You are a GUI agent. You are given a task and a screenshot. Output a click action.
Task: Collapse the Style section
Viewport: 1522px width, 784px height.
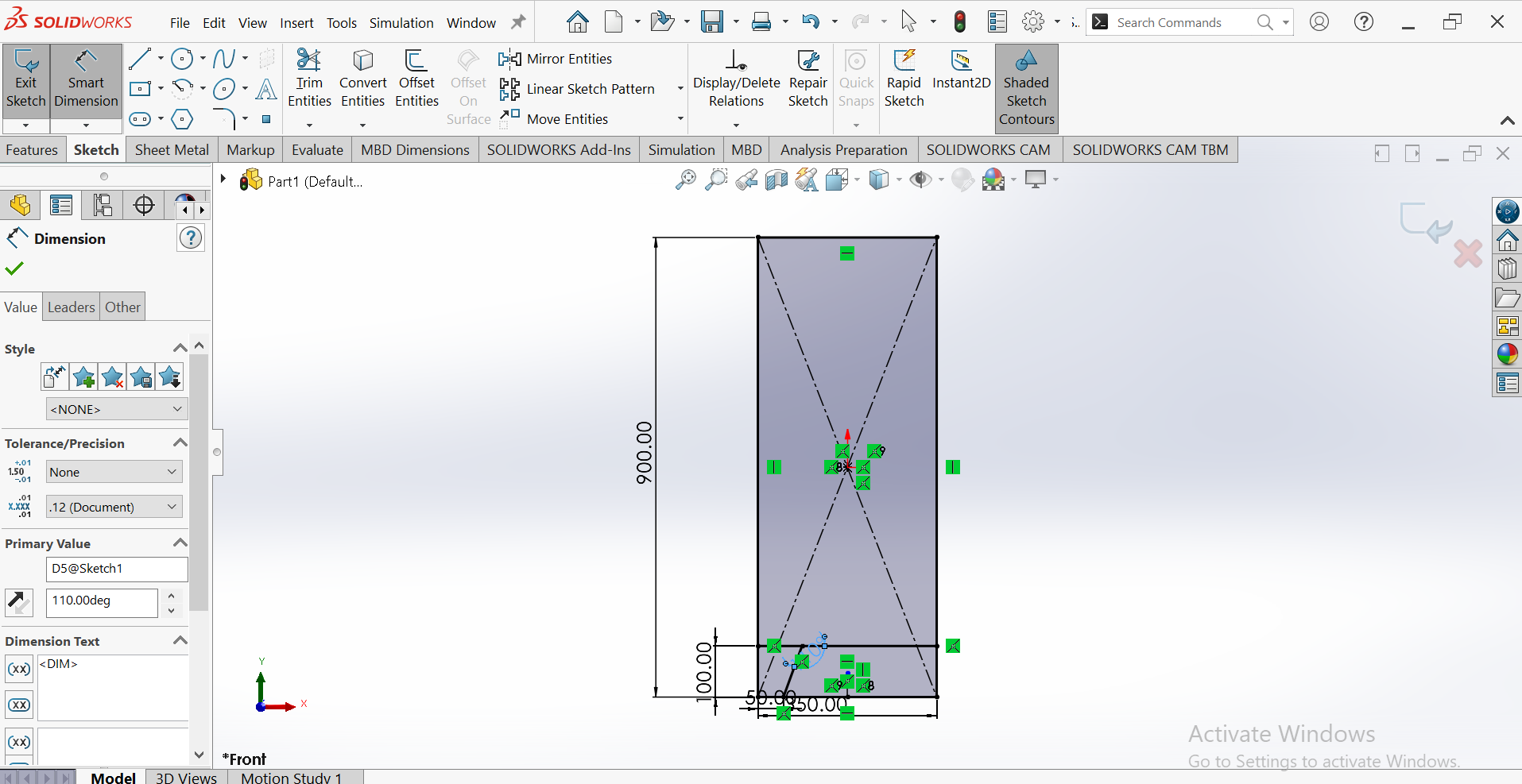pyautogui.click(x=180, y=348)
